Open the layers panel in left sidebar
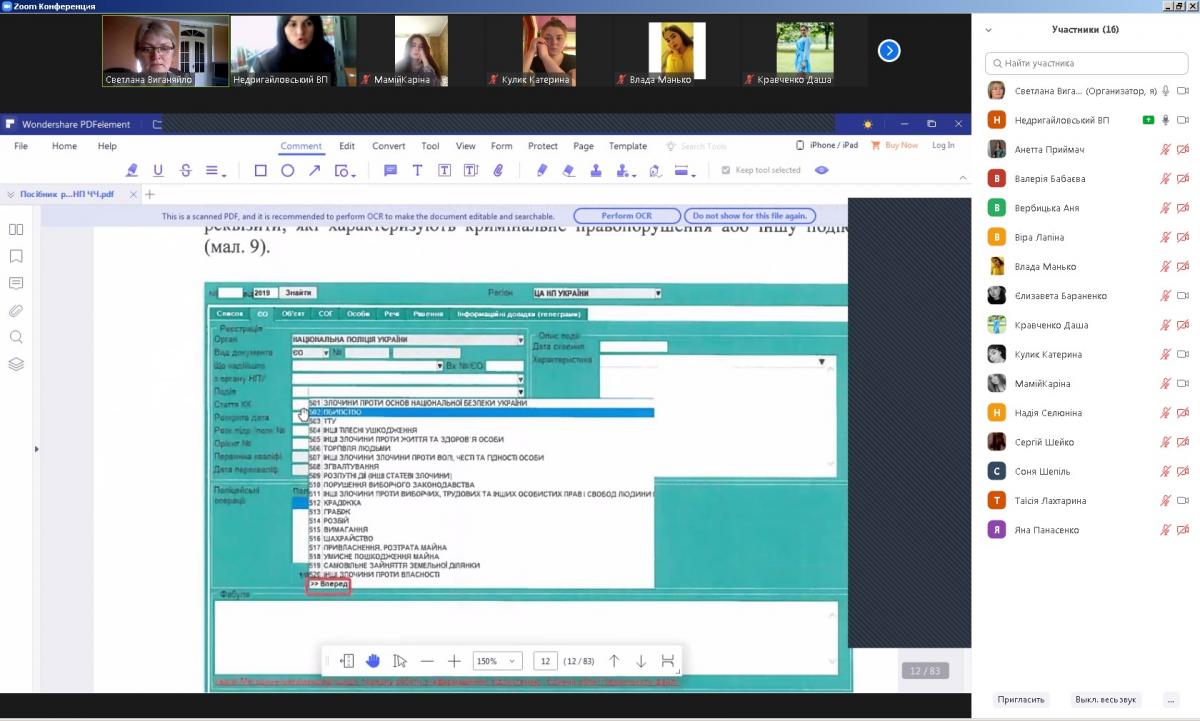1200x721 pixels. click(x=16, y=364)
